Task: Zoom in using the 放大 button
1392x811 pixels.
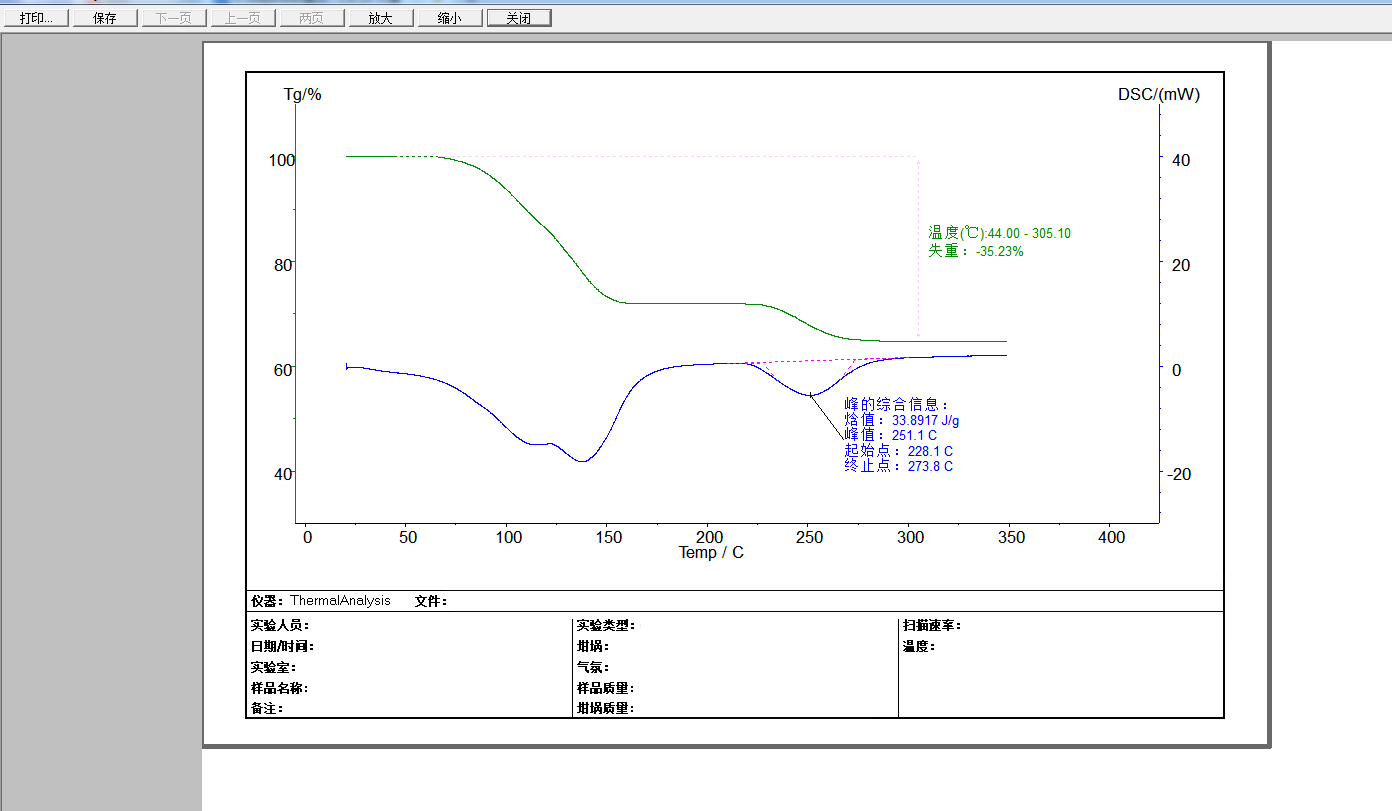Action: pos(381,18)
